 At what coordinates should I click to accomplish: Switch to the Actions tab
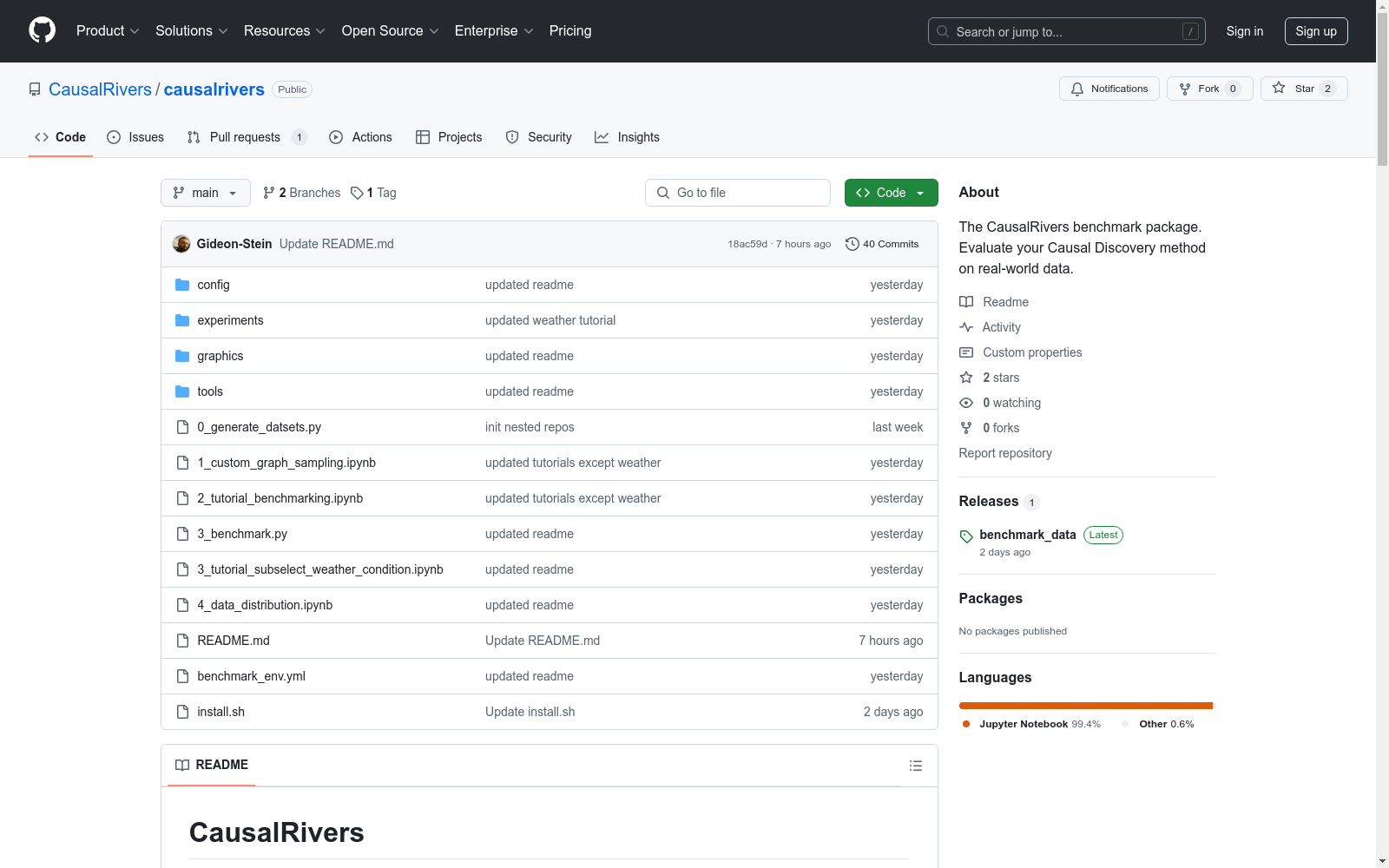360,137
